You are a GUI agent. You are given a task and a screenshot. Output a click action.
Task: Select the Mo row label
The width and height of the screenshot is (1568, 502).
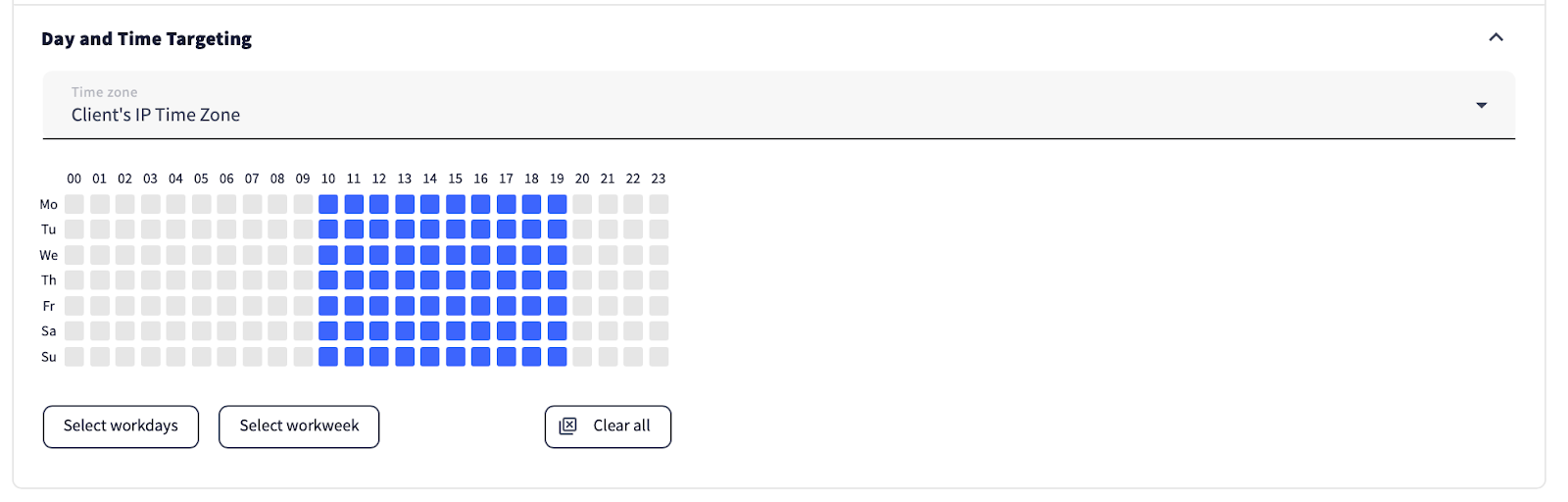coord(49,204)
